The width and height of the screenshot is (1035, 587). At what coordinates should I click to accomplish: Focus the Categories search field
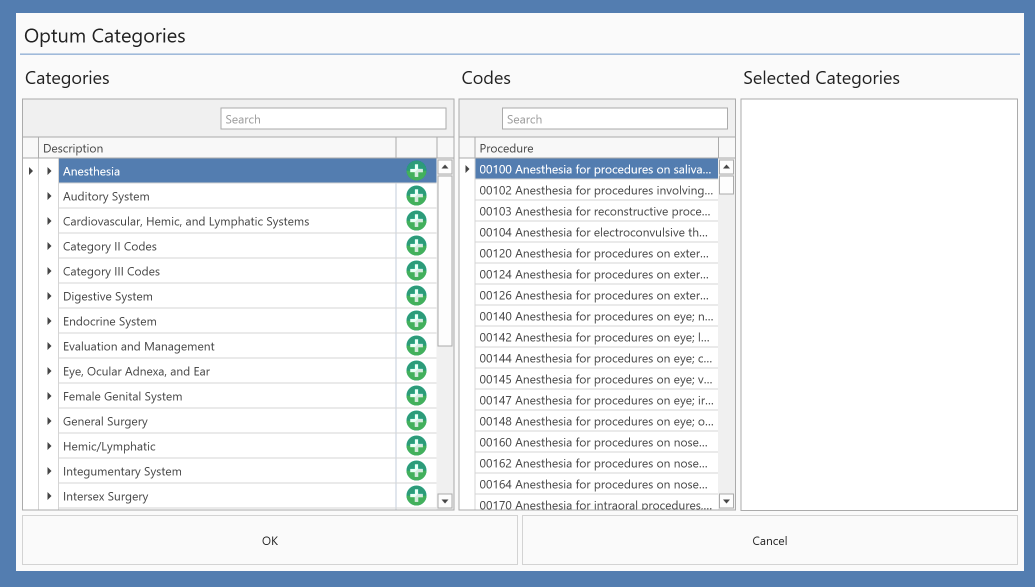click(x=333, y=119)
